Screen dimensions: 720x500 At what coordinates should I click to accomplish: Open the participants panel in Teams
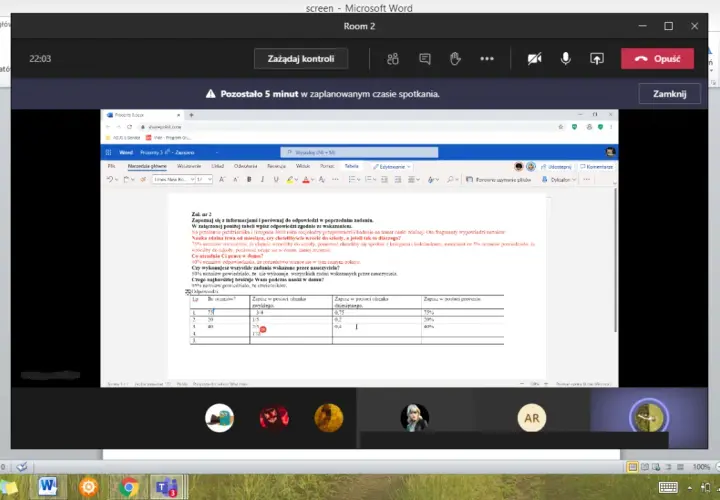click(x=393, y=59)
